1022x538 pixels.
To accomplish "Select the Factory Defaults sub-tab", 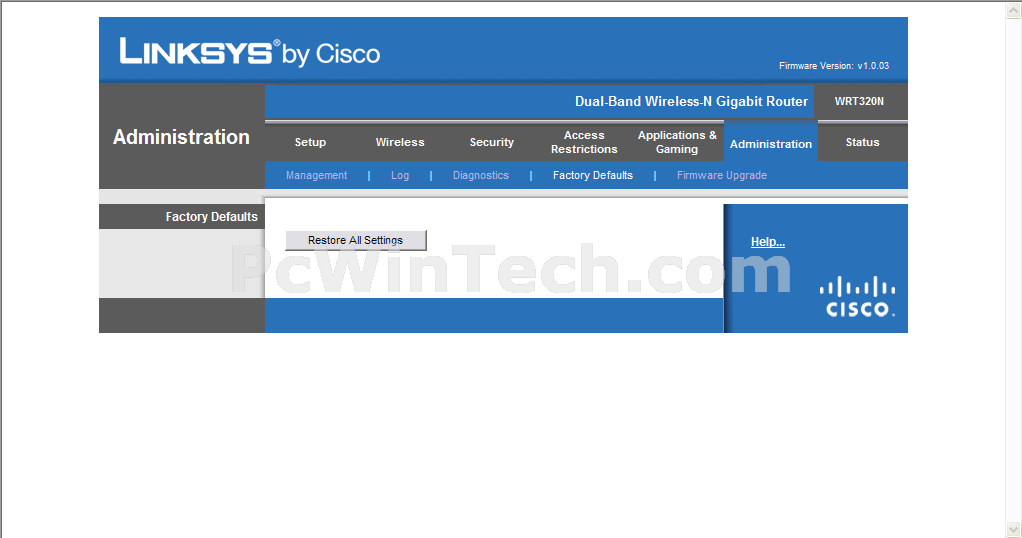I will click(x=592, y=175).
